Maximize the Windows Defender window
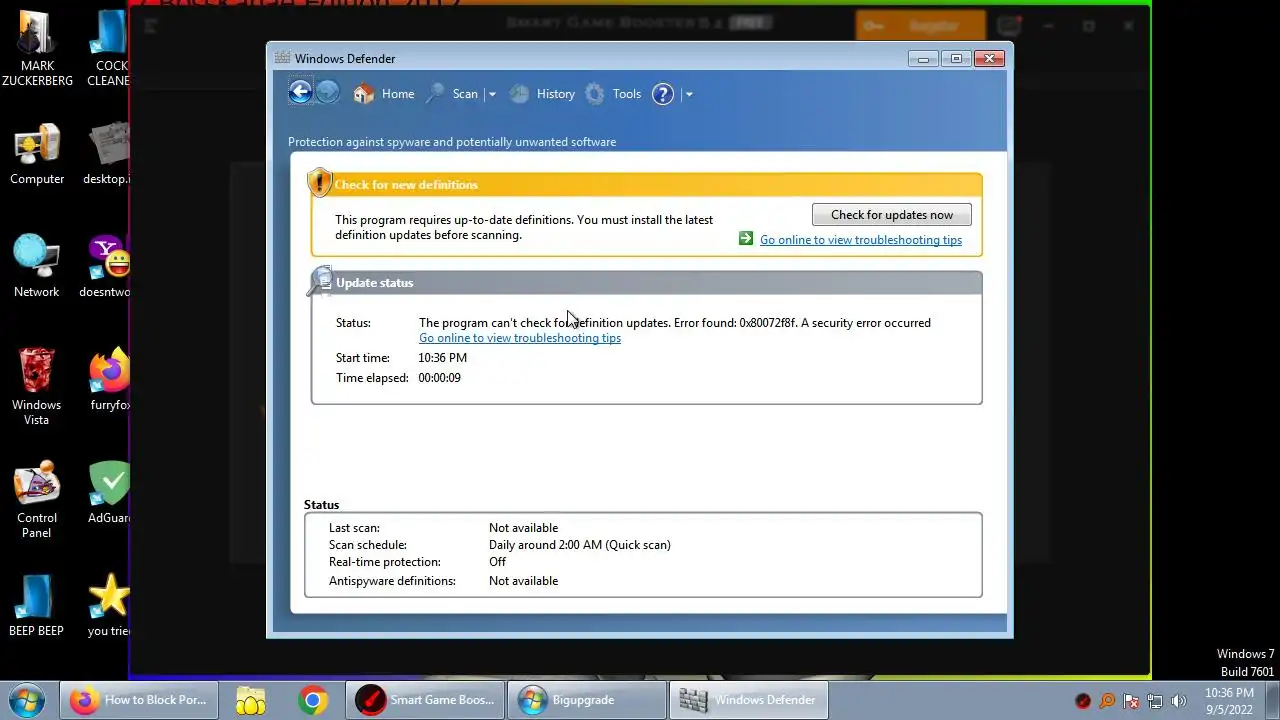This screenshot has height=720, width=1280. click(x=956, y=59)
